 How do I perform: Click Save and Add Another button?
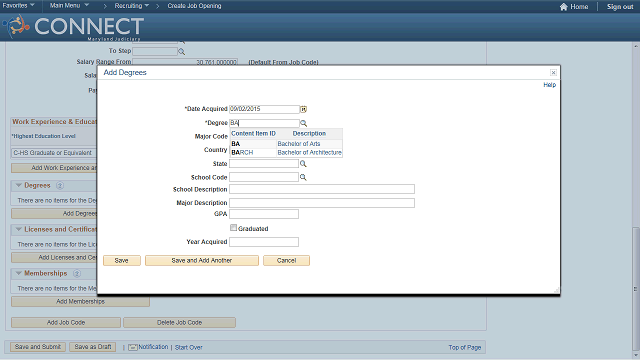(x=202, y=260)
